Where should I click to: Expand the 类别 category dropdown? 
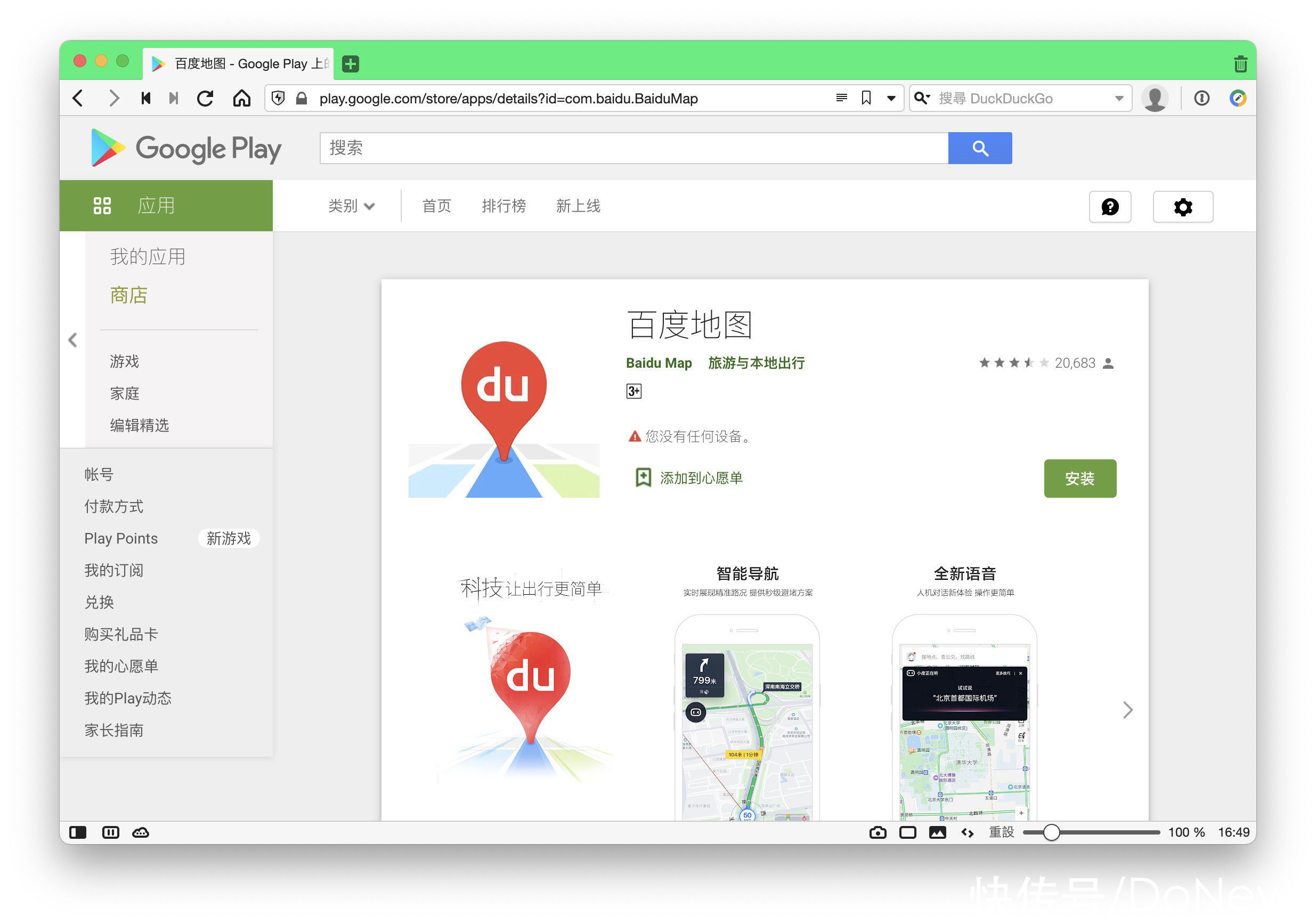point(351,206)
